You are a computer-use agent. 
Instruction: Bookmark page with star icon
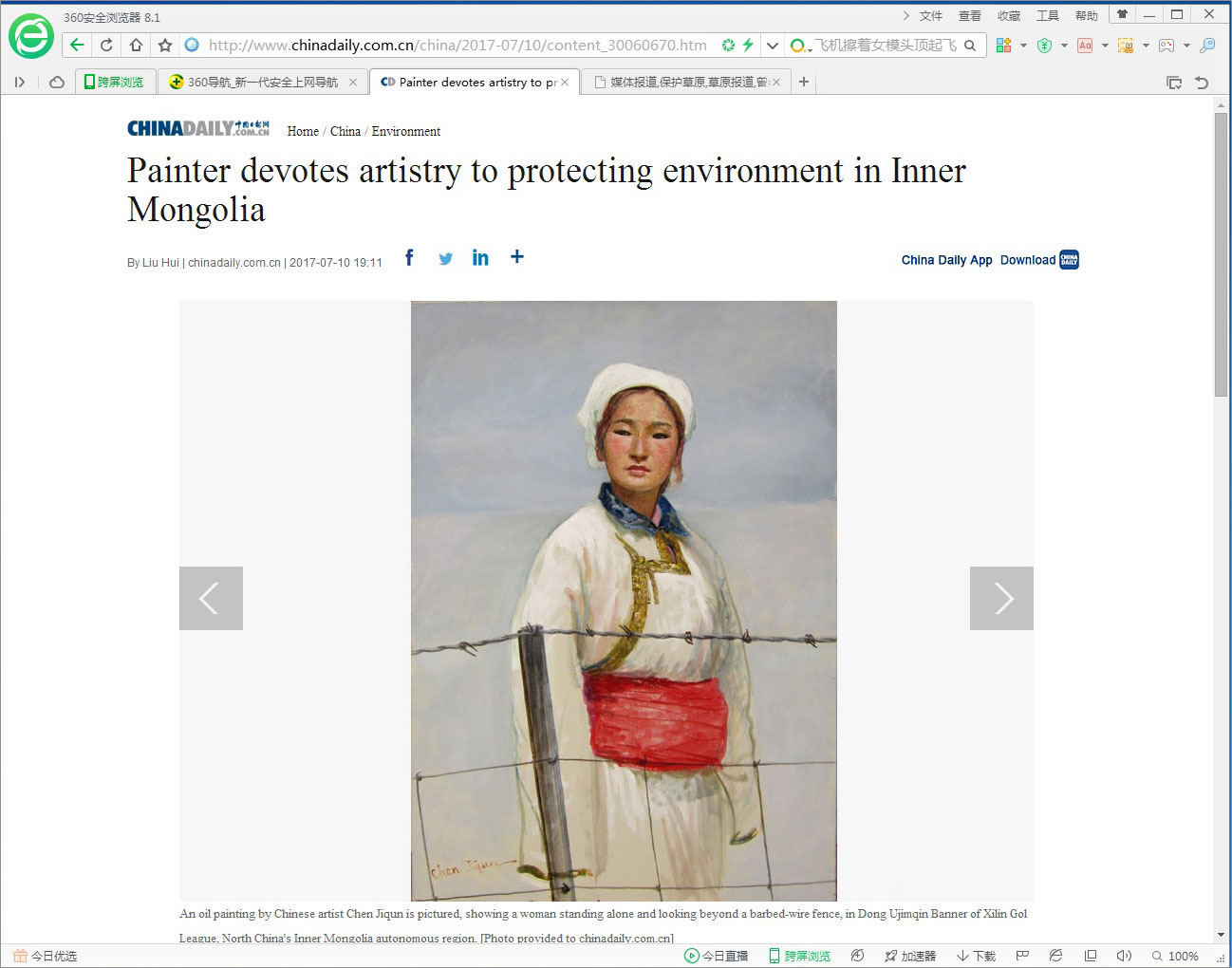pyautogui.click(x=165, y=45)
